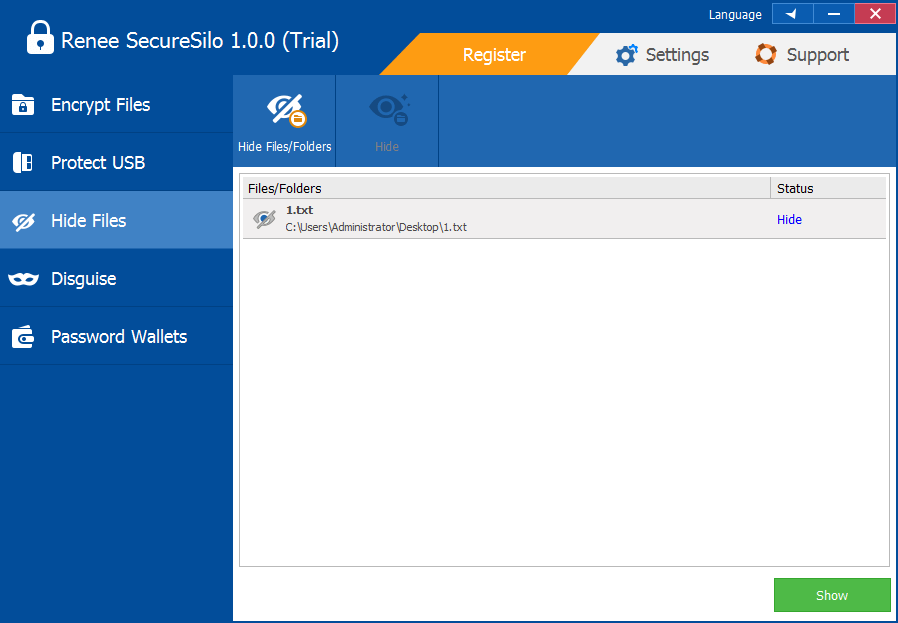The height and width of the screenshot is (623, 898).
Task: Open Support
Action: [x=802, y=55]
